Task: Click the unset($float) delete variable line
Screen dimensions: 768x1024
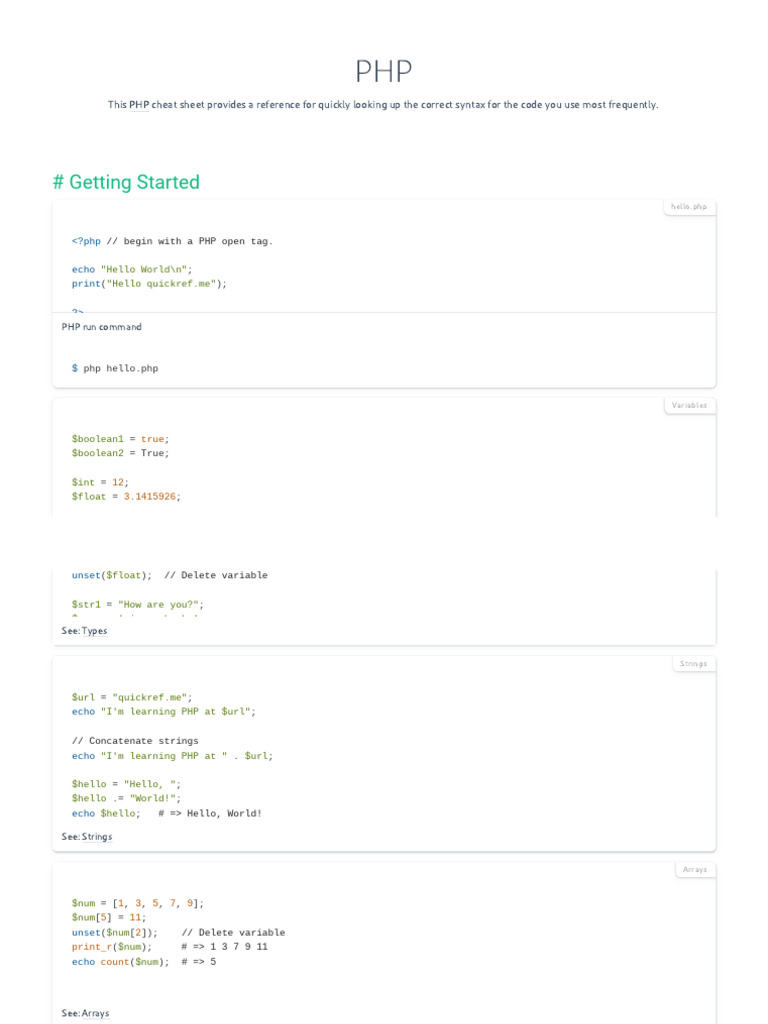Action: [x=169, y=575]
